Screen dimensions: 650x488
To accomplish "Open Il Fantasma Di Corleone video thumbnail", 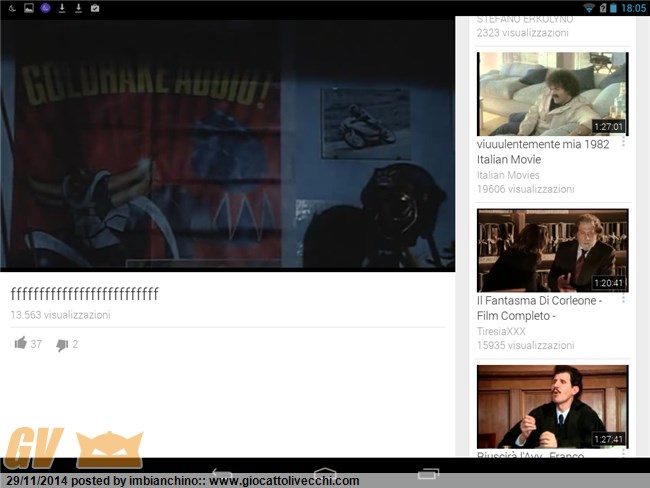I will tap(553, 250).
